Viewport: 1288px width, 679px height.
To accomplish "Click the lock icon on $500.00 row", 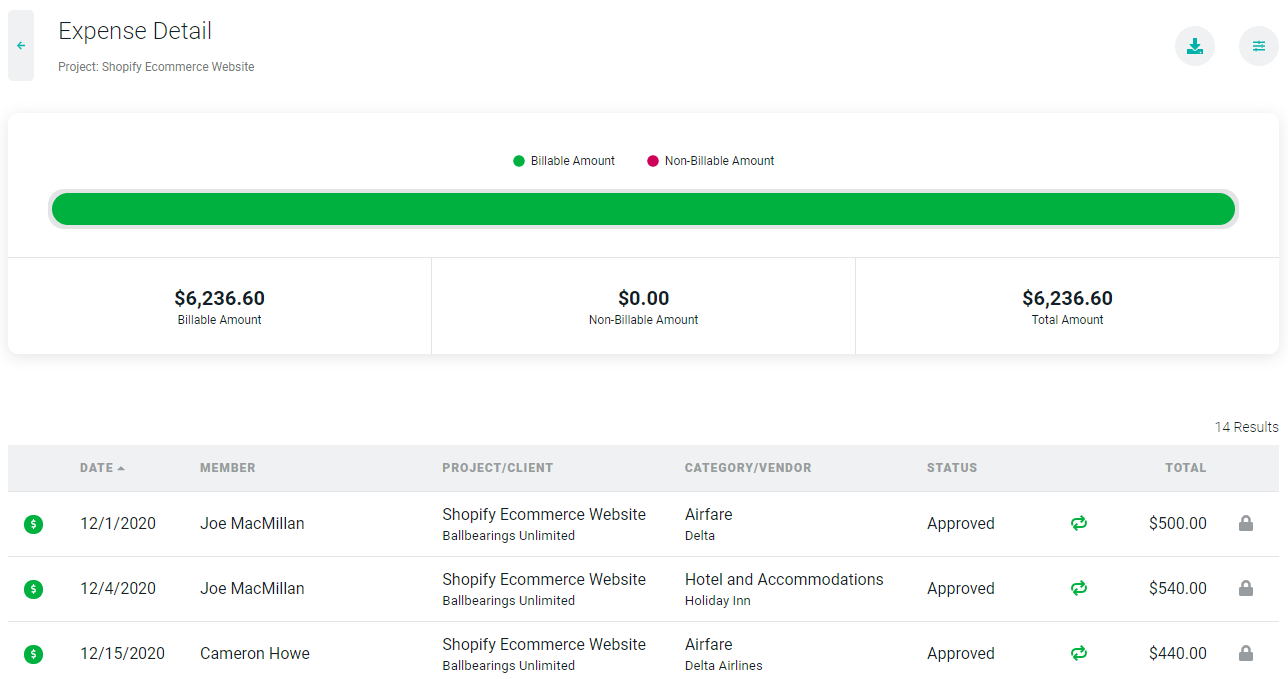I will (x=1246, y=523).
